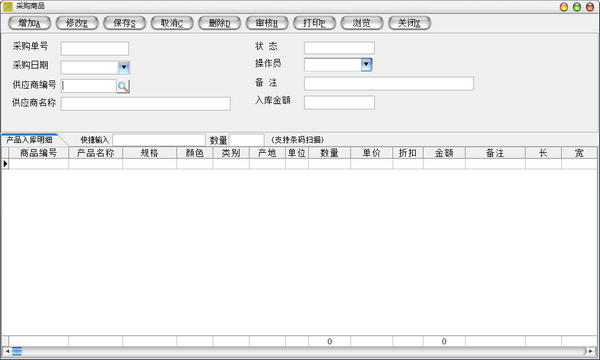Open the 采购日期 date dropdown arrow

pyautogui.click(x=124, y=67)
